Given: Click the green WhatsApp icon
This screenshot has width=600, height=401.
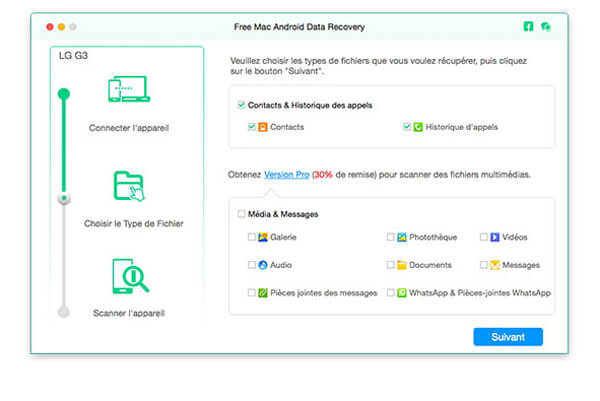Looking at the screenshot, I should [402, 293].
